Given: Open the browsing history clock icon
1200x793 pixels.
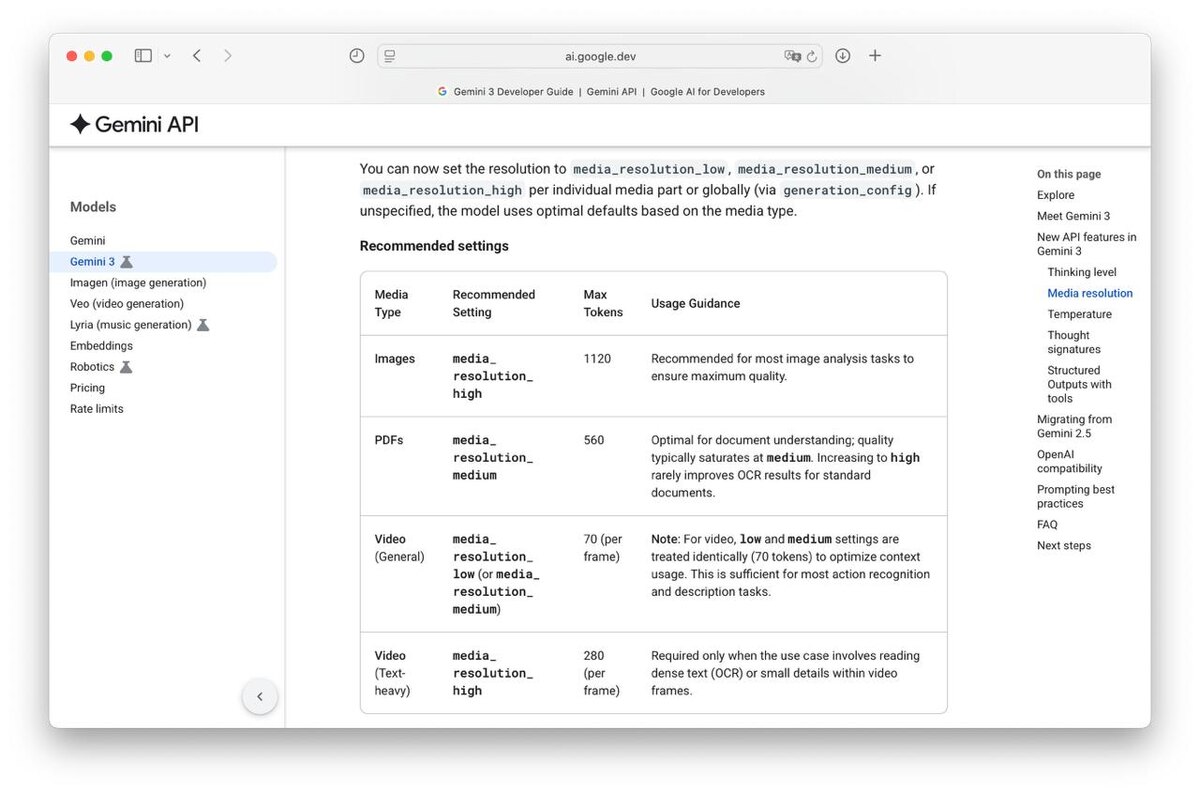Looking at the screenshot, I should (357, 56).
